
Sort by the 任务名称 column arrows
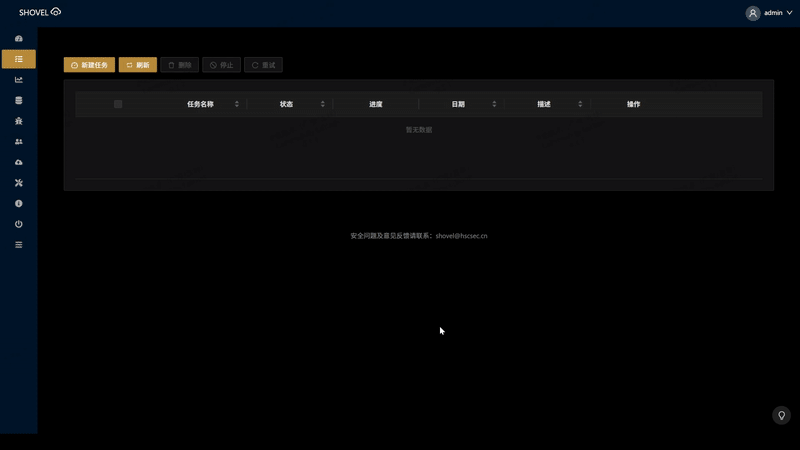point(237,104)
